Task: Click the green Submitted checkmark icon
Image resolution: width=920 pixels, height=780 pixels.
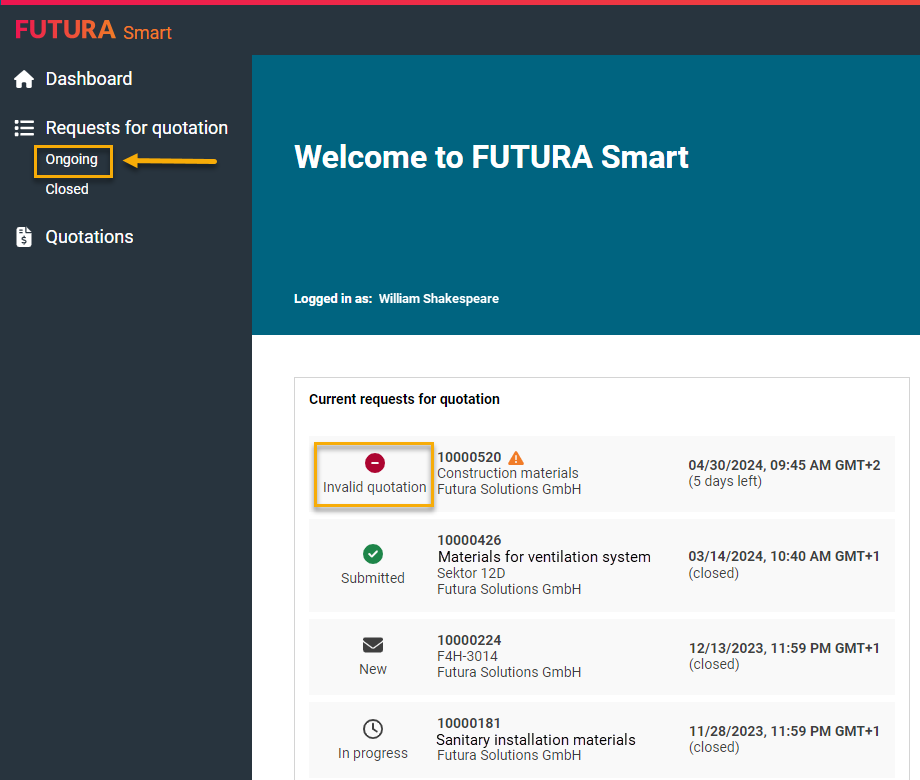Action: [373, 554]
